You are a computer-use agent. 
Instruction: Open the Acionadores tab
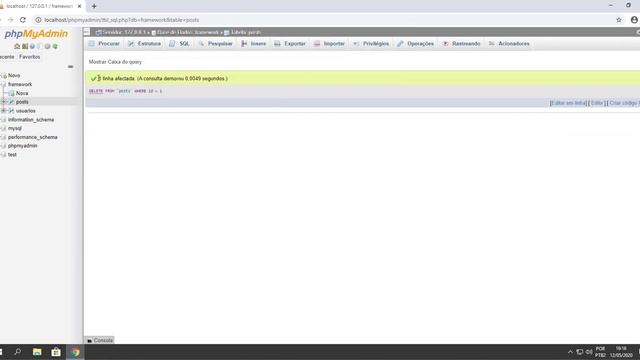point(509,44)
